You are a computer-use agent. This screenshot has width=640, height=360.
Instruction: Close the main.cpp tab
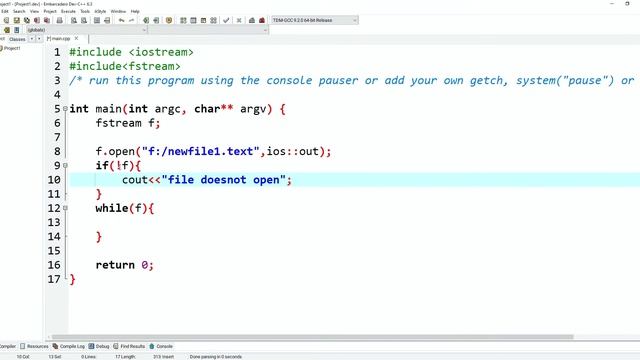76,38
